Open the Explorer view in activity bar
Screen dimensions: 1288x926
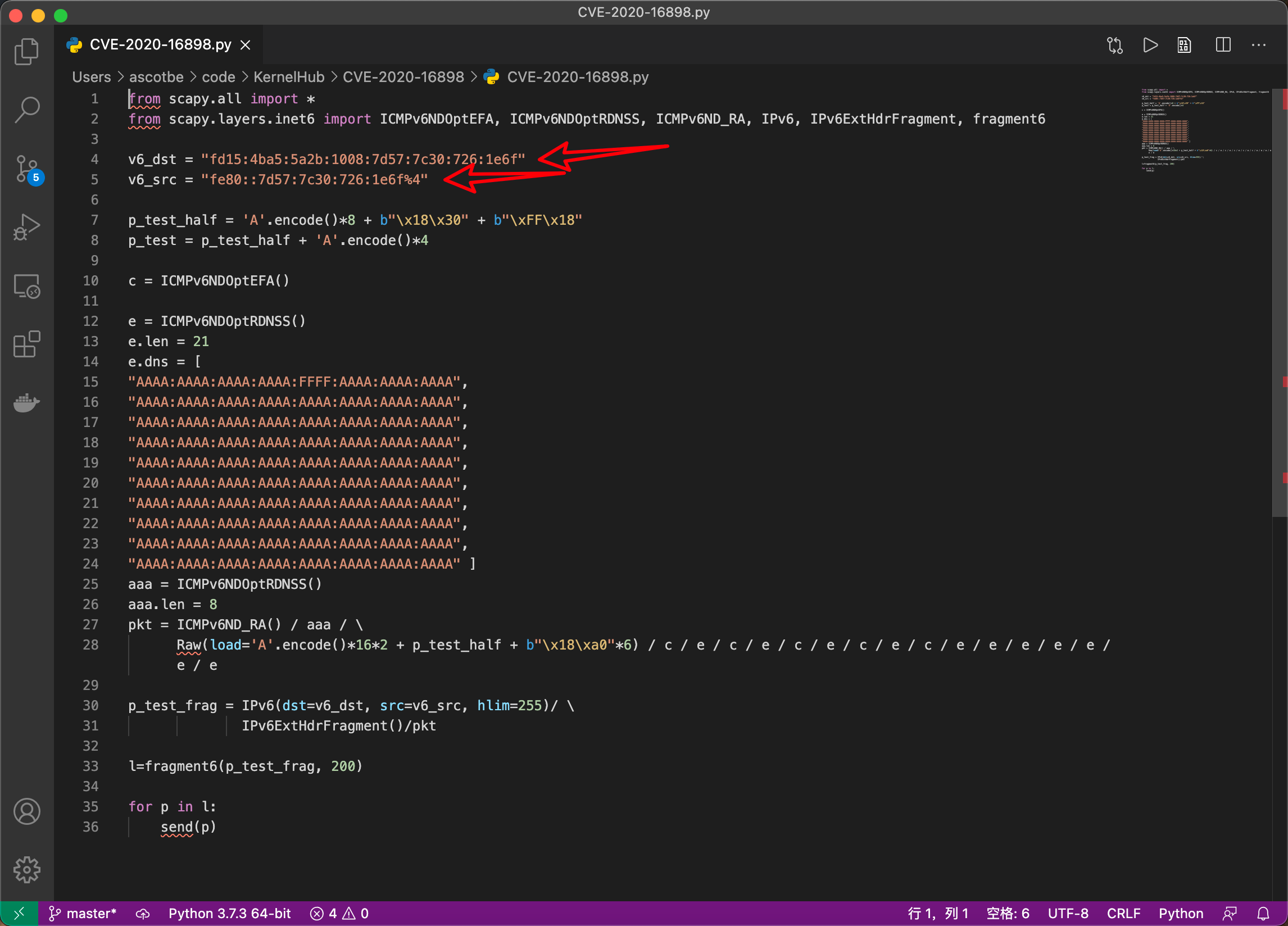(26, 51)
